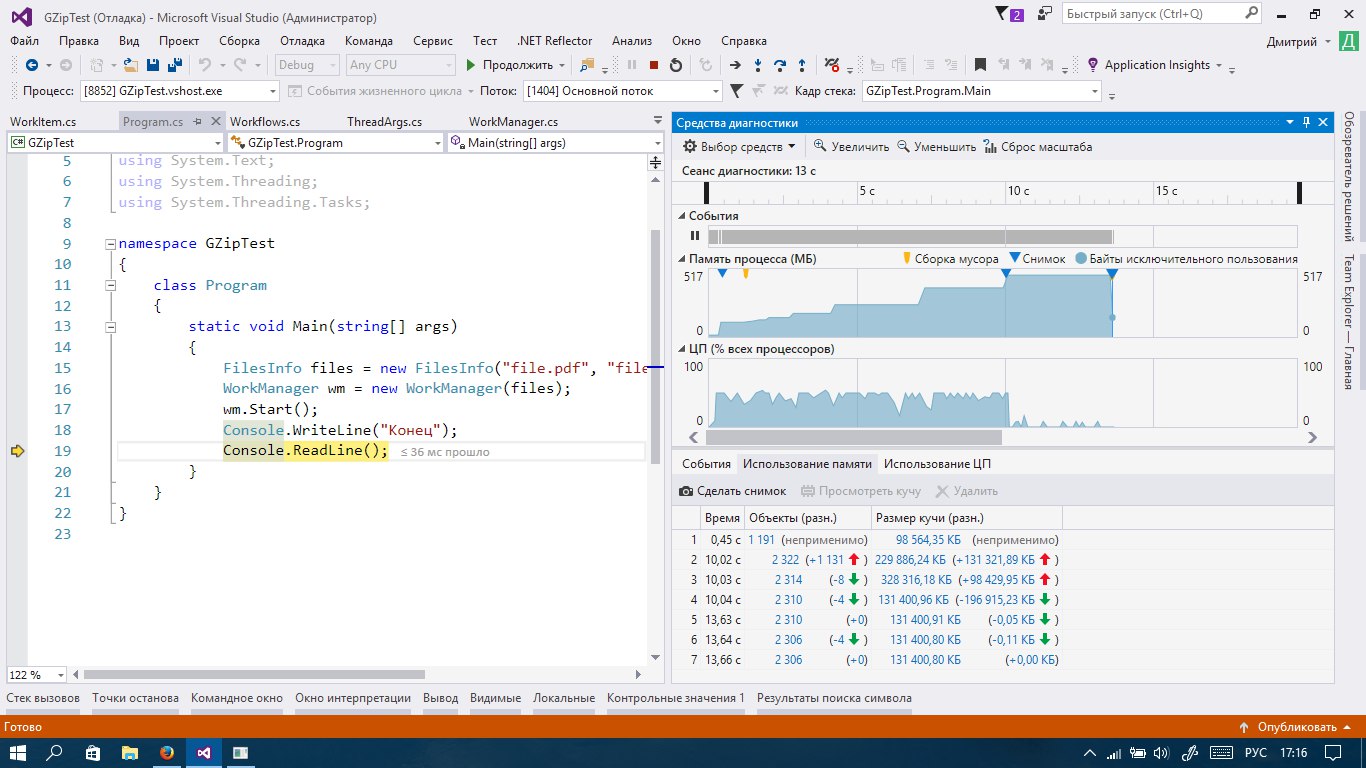Click the Find in Files icon
1366x768 pixels.
click(587, 65)
